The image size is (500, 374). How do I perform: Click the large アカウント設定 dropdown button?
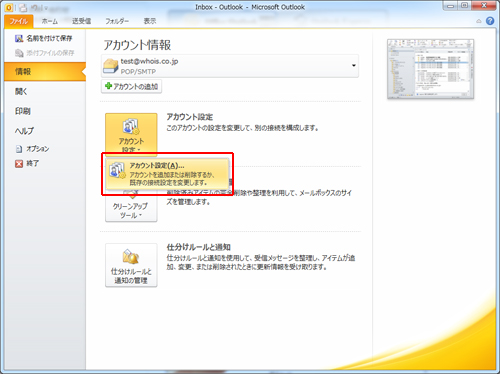pos(131,135)
